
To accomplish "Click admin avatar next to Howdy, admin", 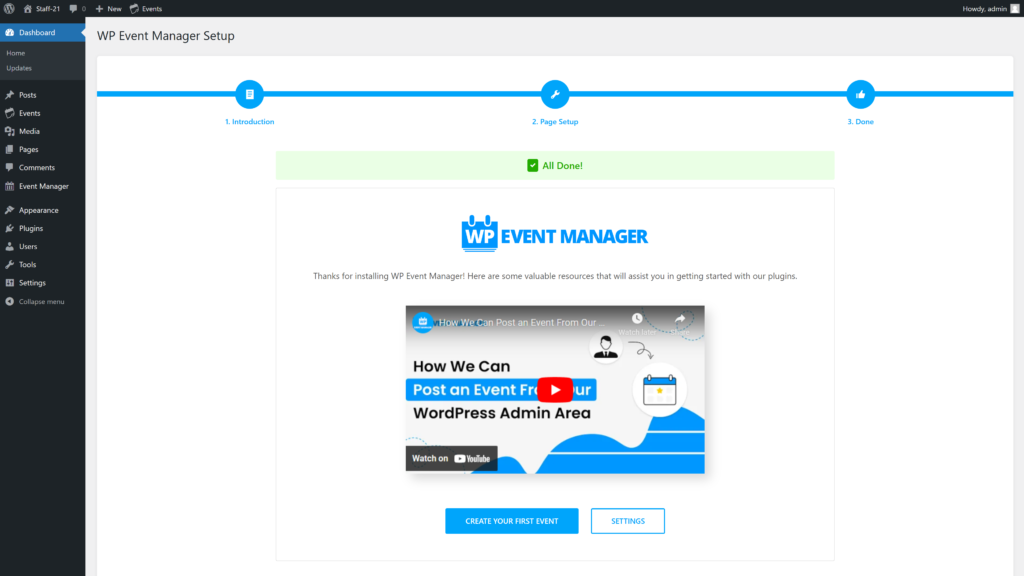I will tap(1014, 8).
